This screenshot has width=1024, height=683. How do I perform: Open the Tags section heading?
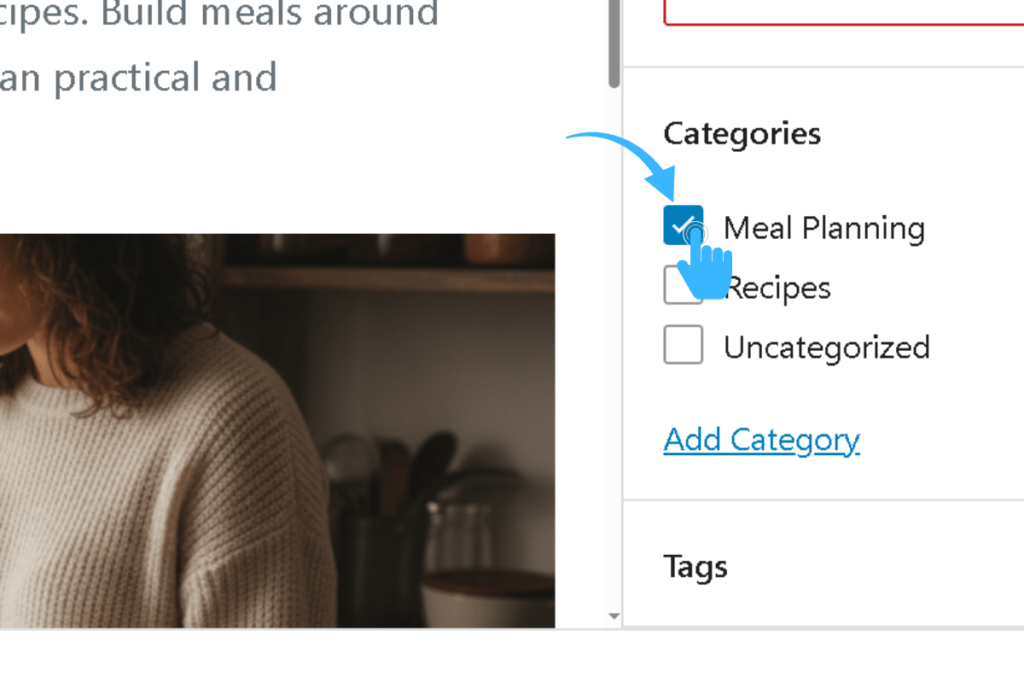695,566
